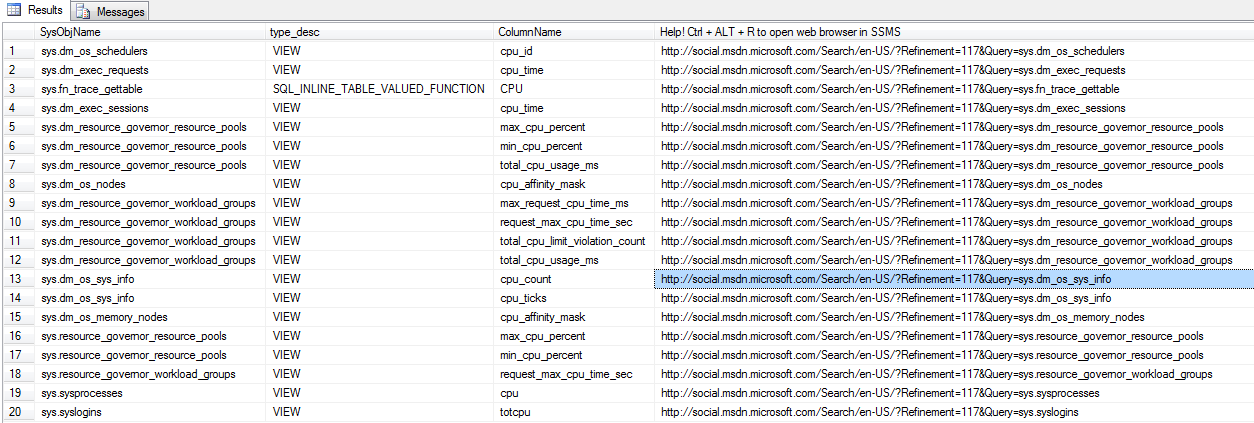Select the SQL_INLINE_TABLE_VALUED_FUNCTION cell
The width and height of the screenshot is (1254, 423).
pyautogui.click(x=378, y=89)
